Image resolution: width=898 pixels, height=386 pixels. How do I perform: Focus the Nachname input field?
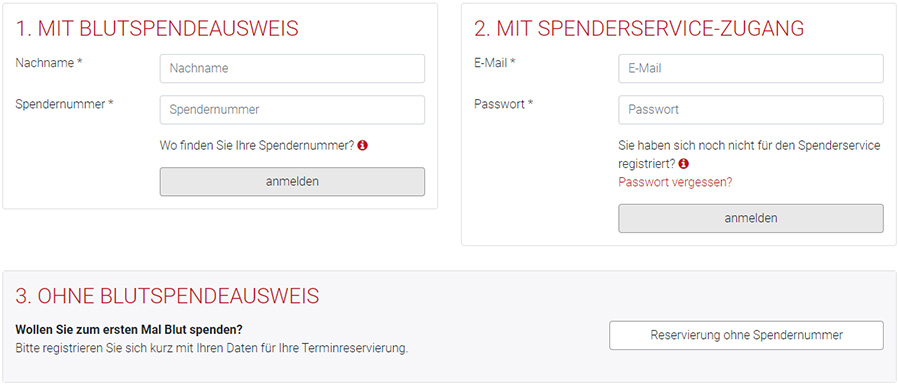coord(292,69)
